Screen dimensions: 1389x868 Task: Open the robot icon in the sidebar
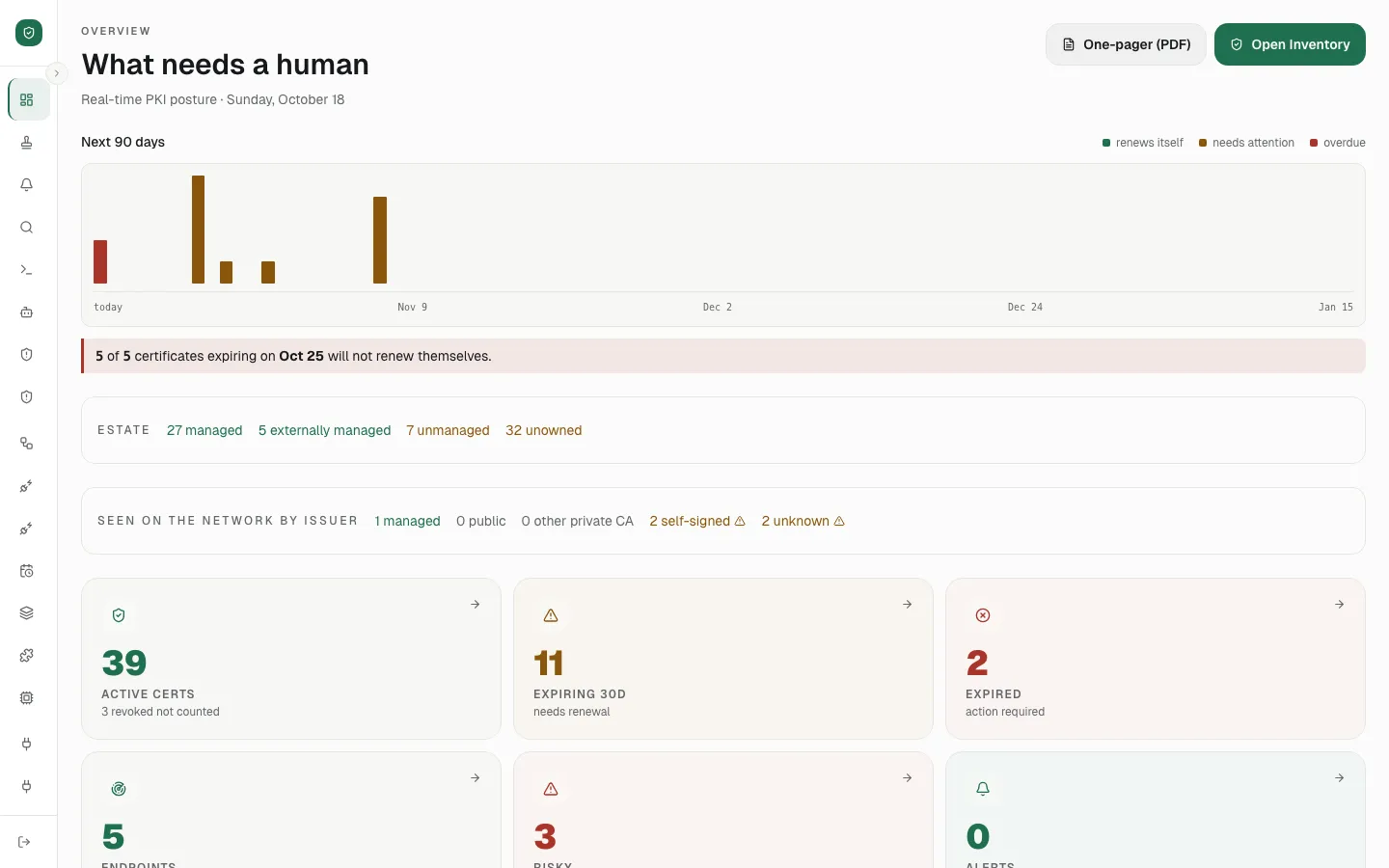tap(27, 312)
